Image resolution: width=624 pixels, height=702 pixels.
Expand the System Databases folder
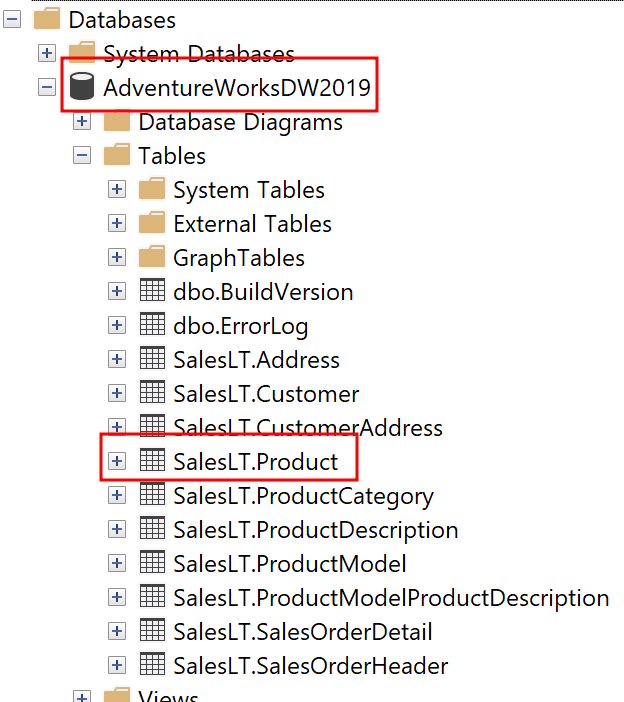(x=47, y=53)
